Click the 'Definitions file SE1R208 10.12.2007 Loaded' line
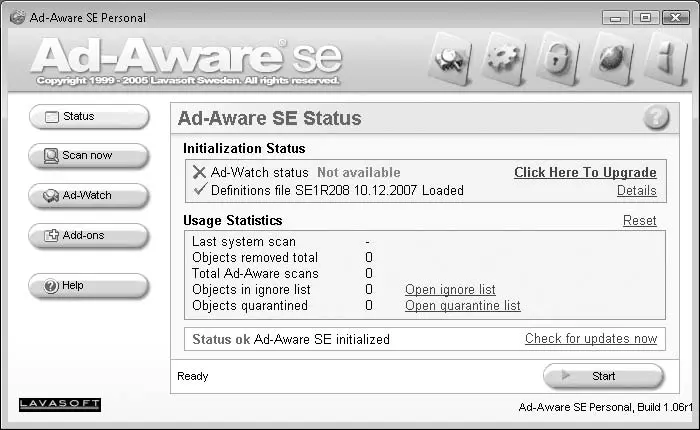The image size is (700, 430). pyautogui.click(x=337, y=191)
